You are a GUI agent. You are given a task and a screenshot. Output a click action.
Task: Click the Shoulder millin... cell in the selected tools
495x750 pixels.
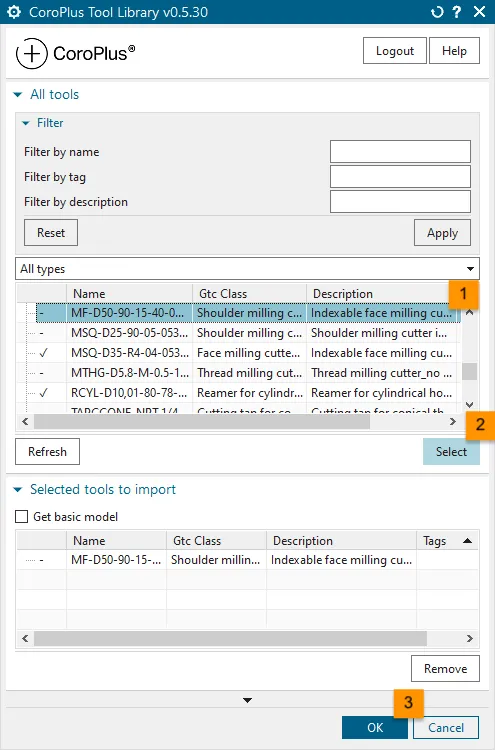216,560
